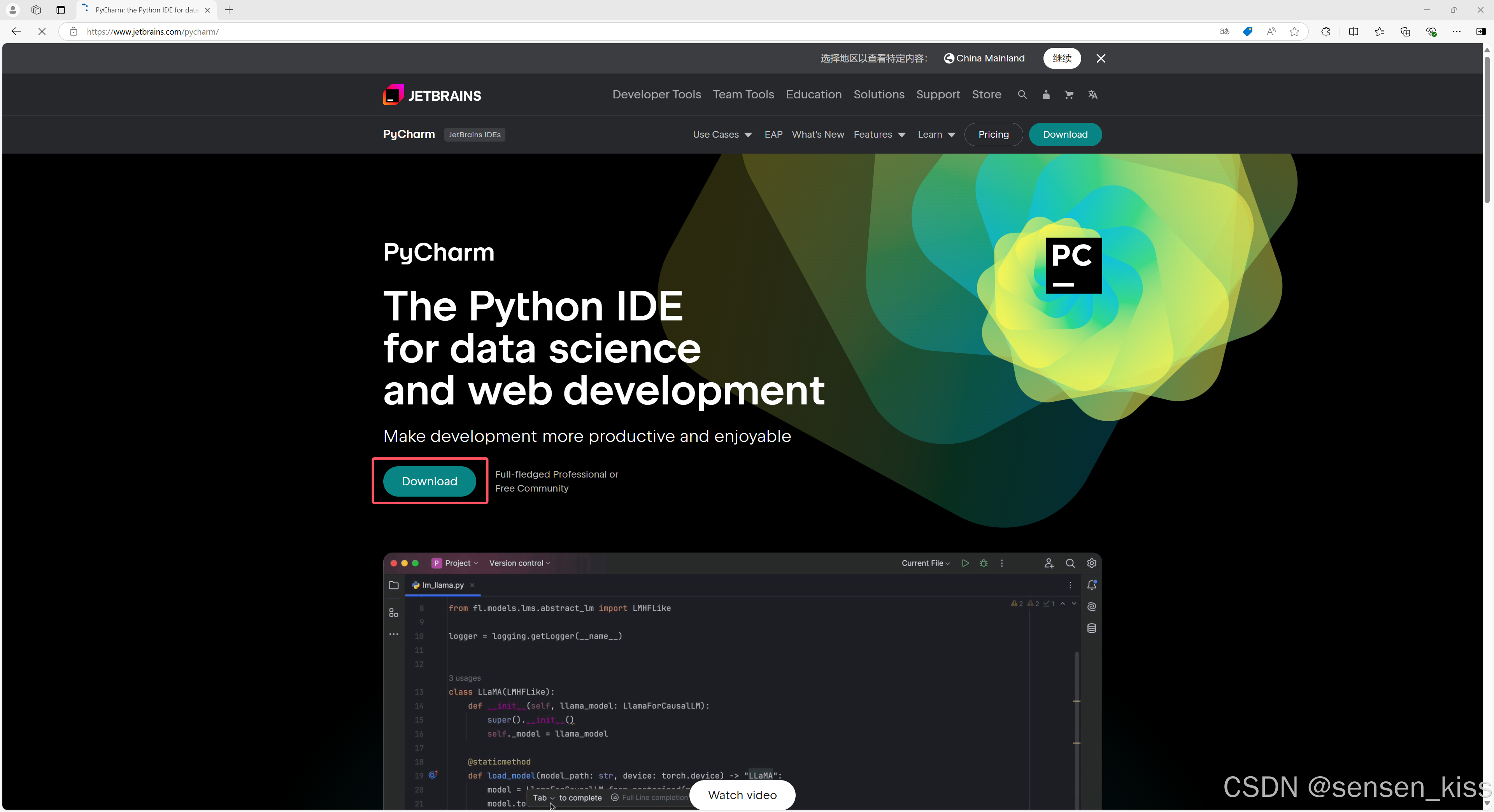1494x812 pixels.
Task: Click the JetBrains logo
Action: click(432, 95)
